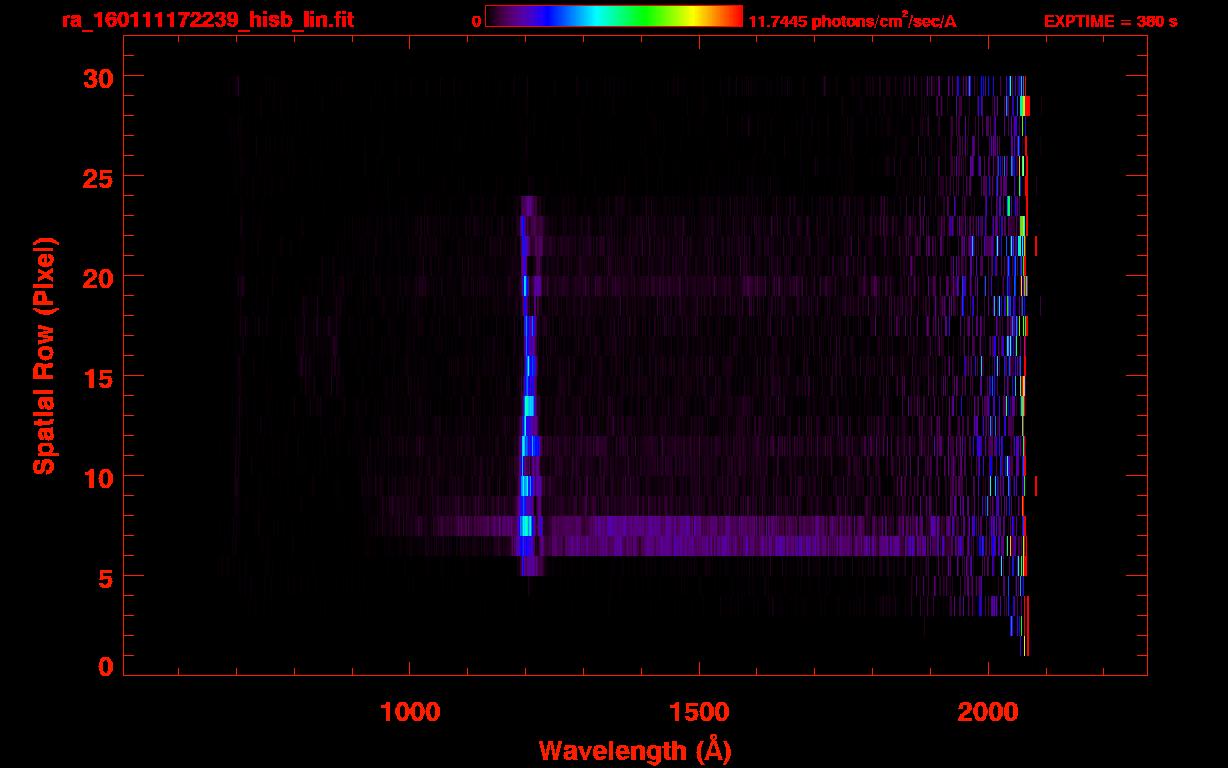Click the x-axis tick label 1500
Viewport: 1228px width, 768px height.
(x=698, y=712)
